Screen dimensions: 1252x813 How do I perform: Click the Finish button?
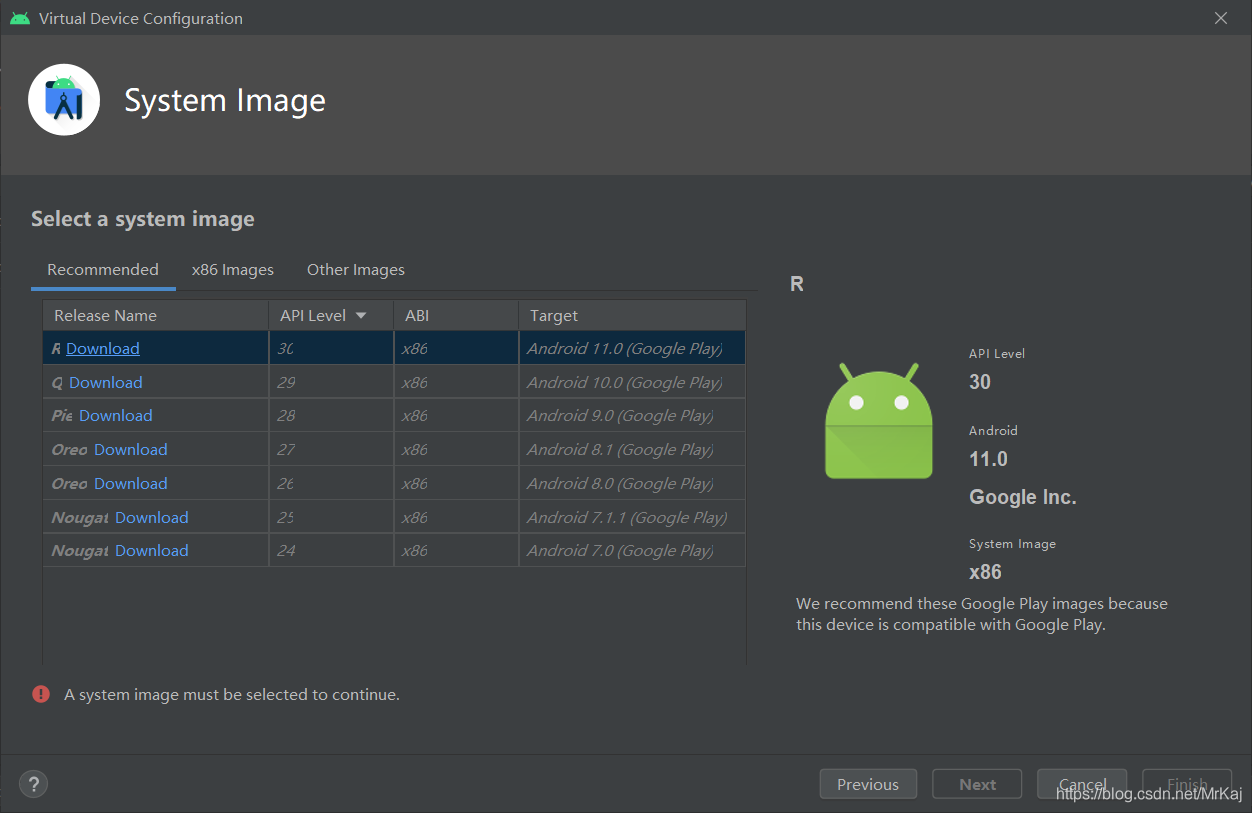pos(1187,785)
